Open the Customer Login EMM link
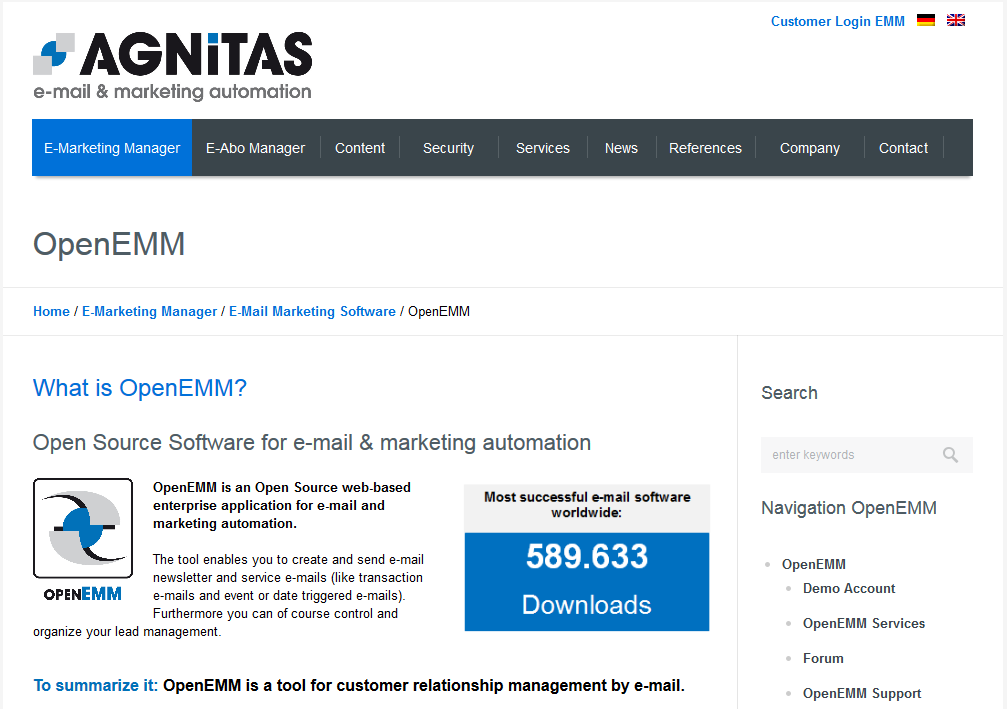 pos(837,21)
